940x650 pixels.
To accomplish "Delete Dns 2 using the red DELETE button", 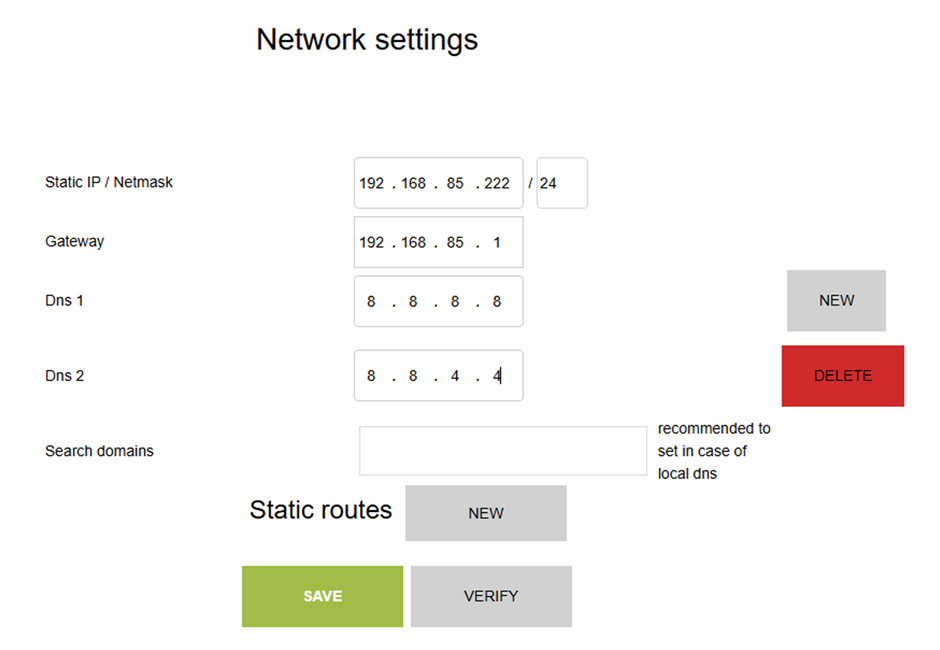I will click(x=842, y=376).
